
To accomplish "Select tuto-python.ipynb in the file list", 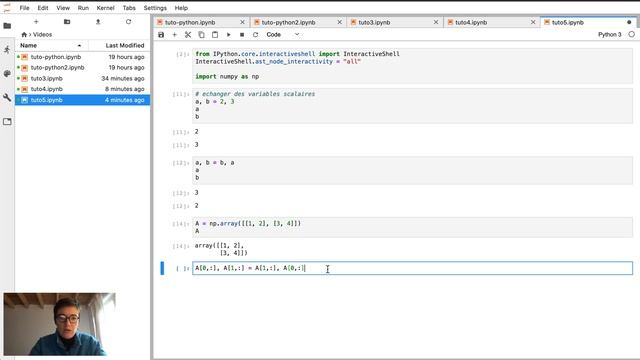I will pyautogui.click(x=82, y=57).
